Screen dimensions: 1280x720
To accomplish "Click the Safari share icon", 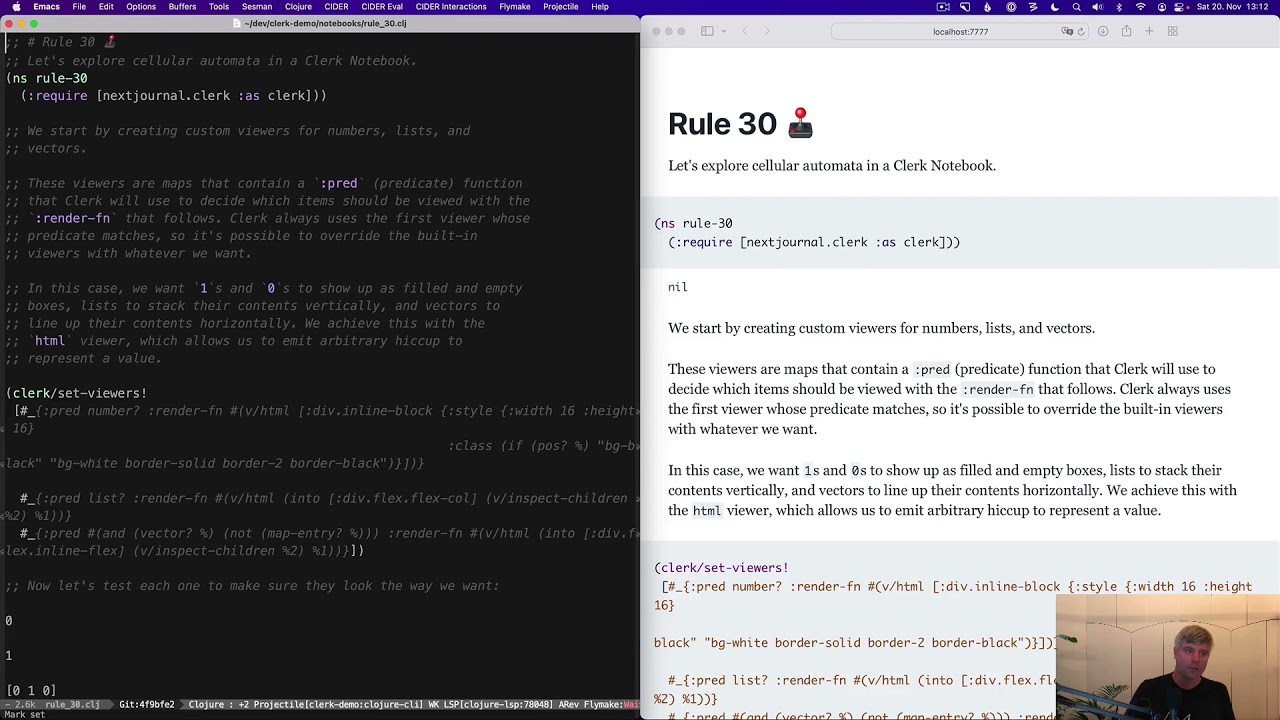I will pos(1126,32).
